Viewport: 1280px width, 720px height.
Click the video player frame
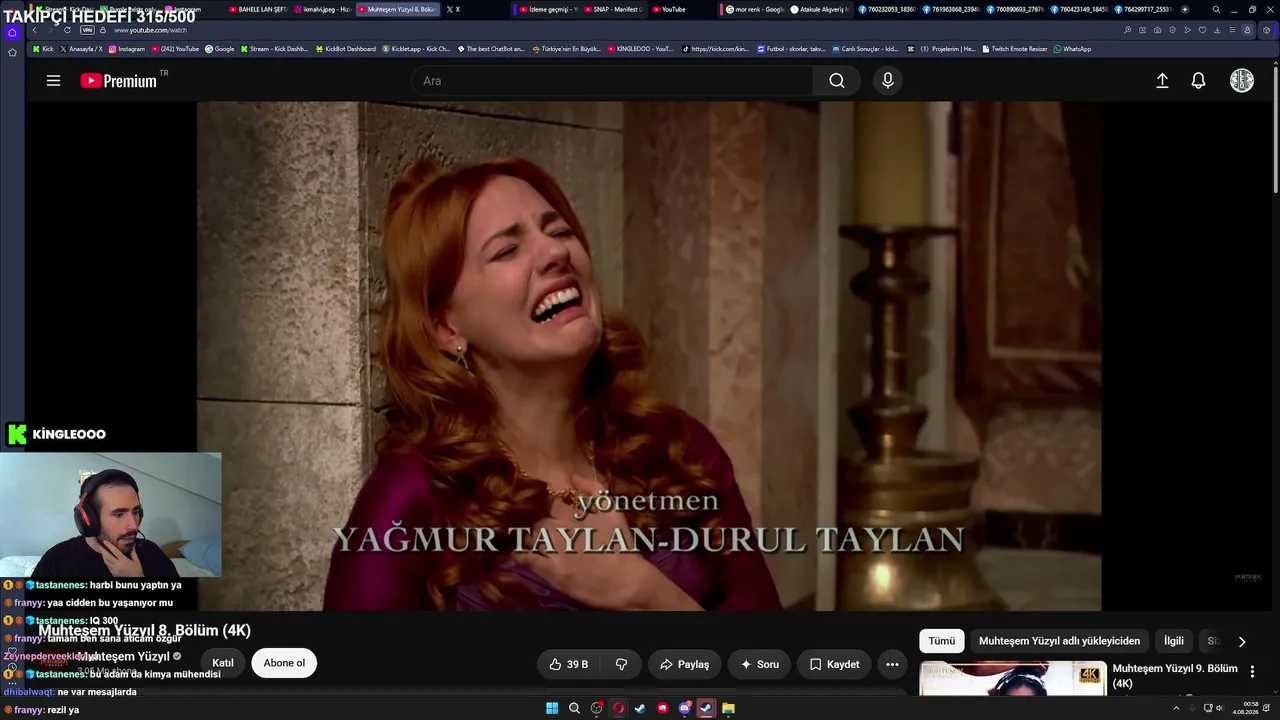pyautogui.click(x=649, y=356)
